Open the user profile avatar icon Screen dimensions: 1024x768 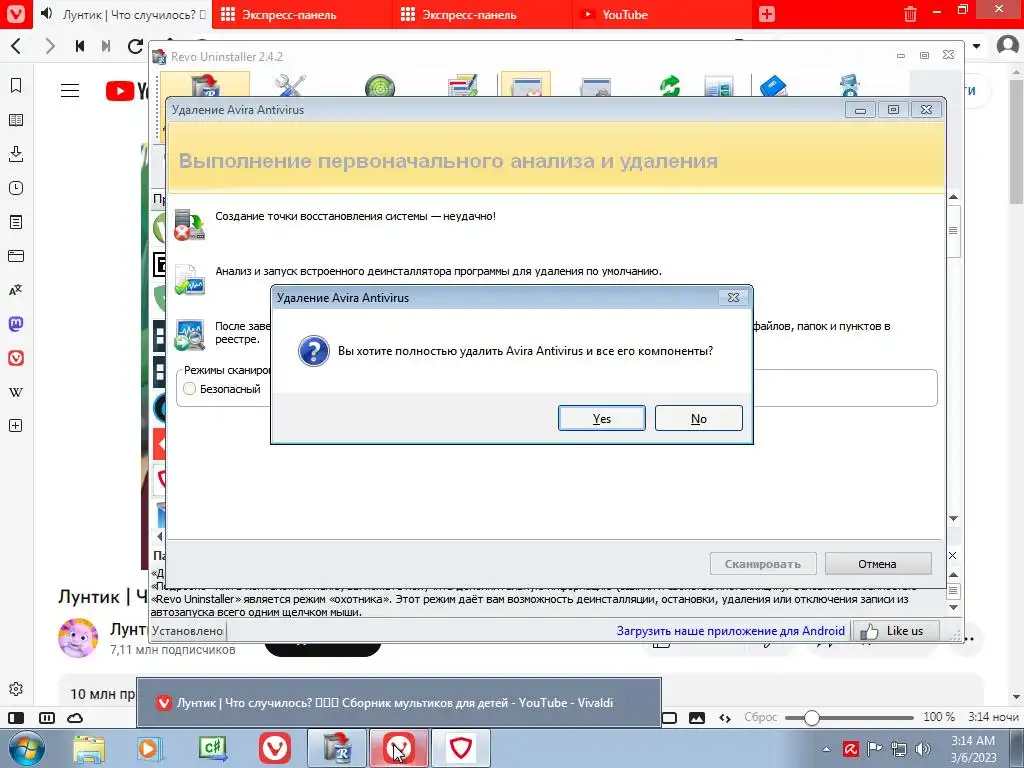1008,45
